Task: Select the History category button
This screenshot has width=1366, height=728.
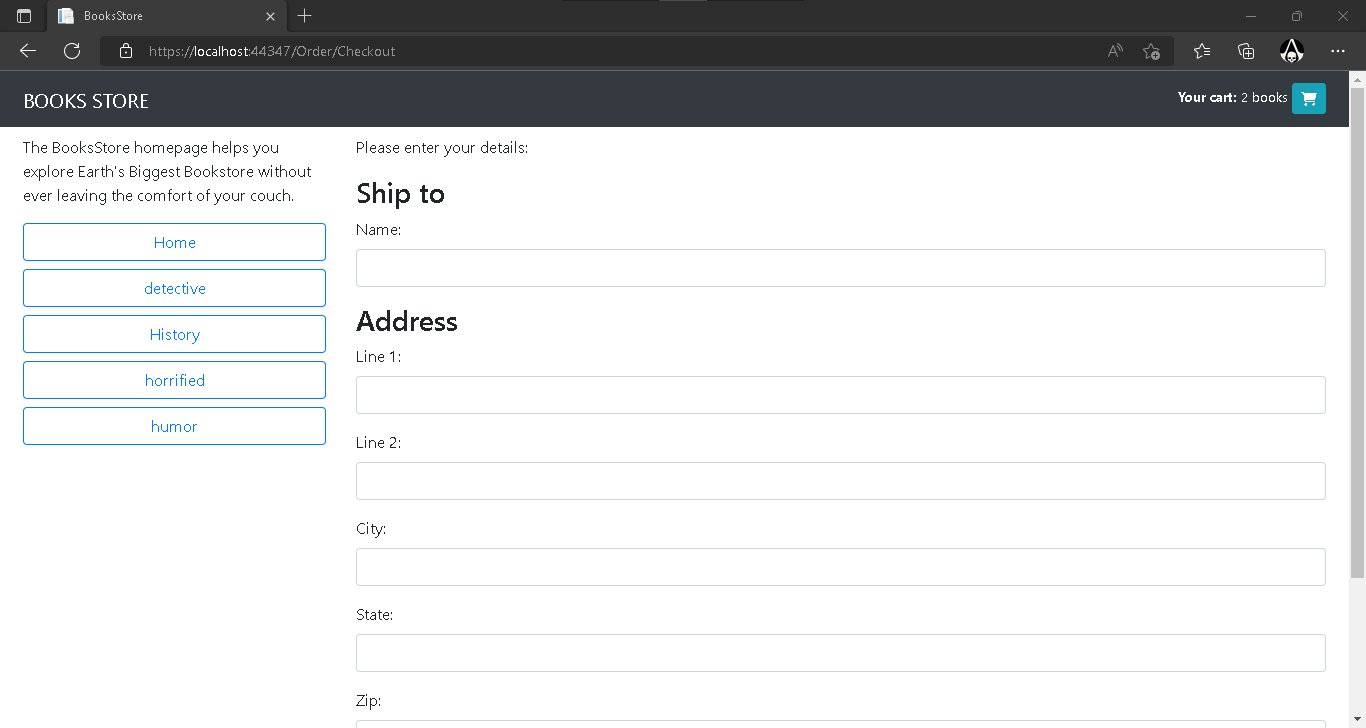Action: (174, 334)
